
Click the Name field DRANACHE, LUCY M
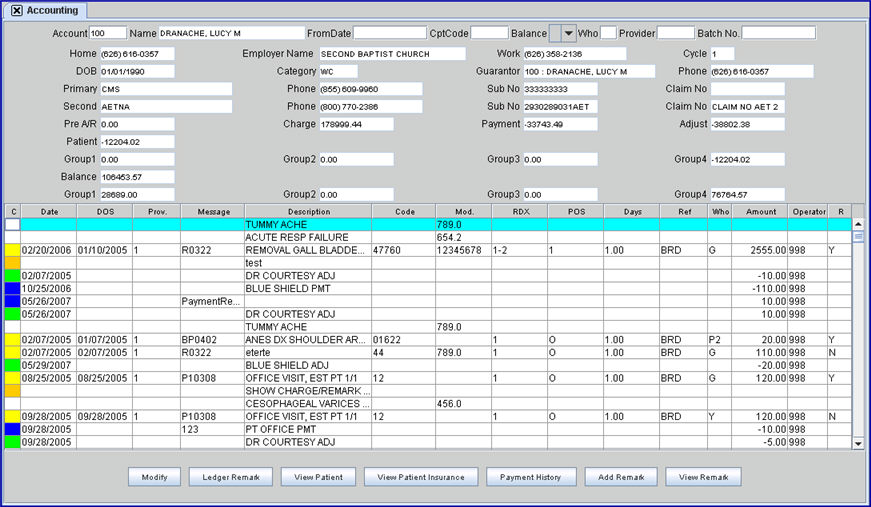(x=232, y=33)
